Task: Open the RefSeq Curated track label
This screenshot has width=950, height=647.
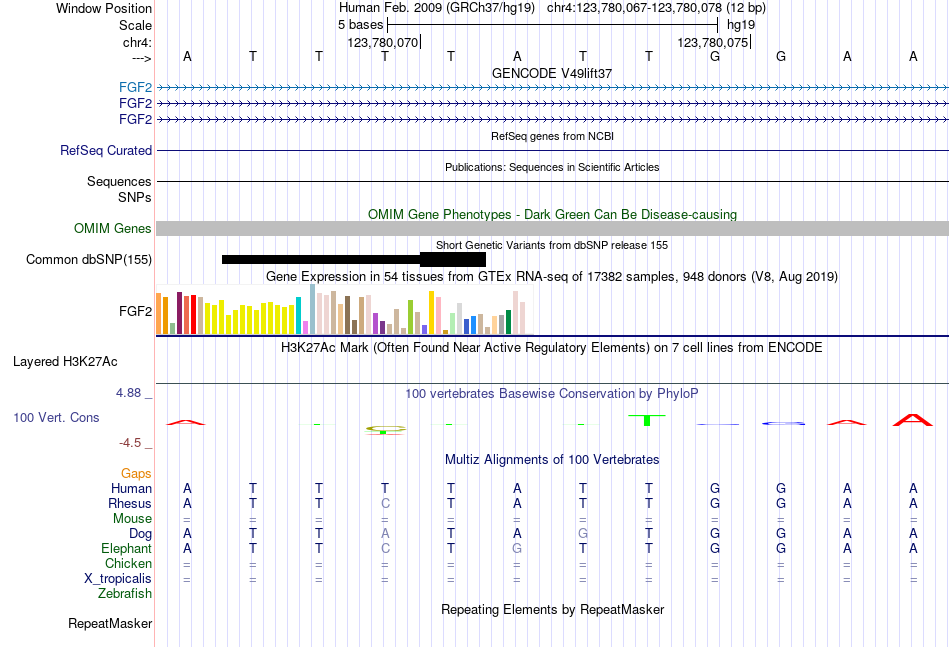Action: pos(106,150)
